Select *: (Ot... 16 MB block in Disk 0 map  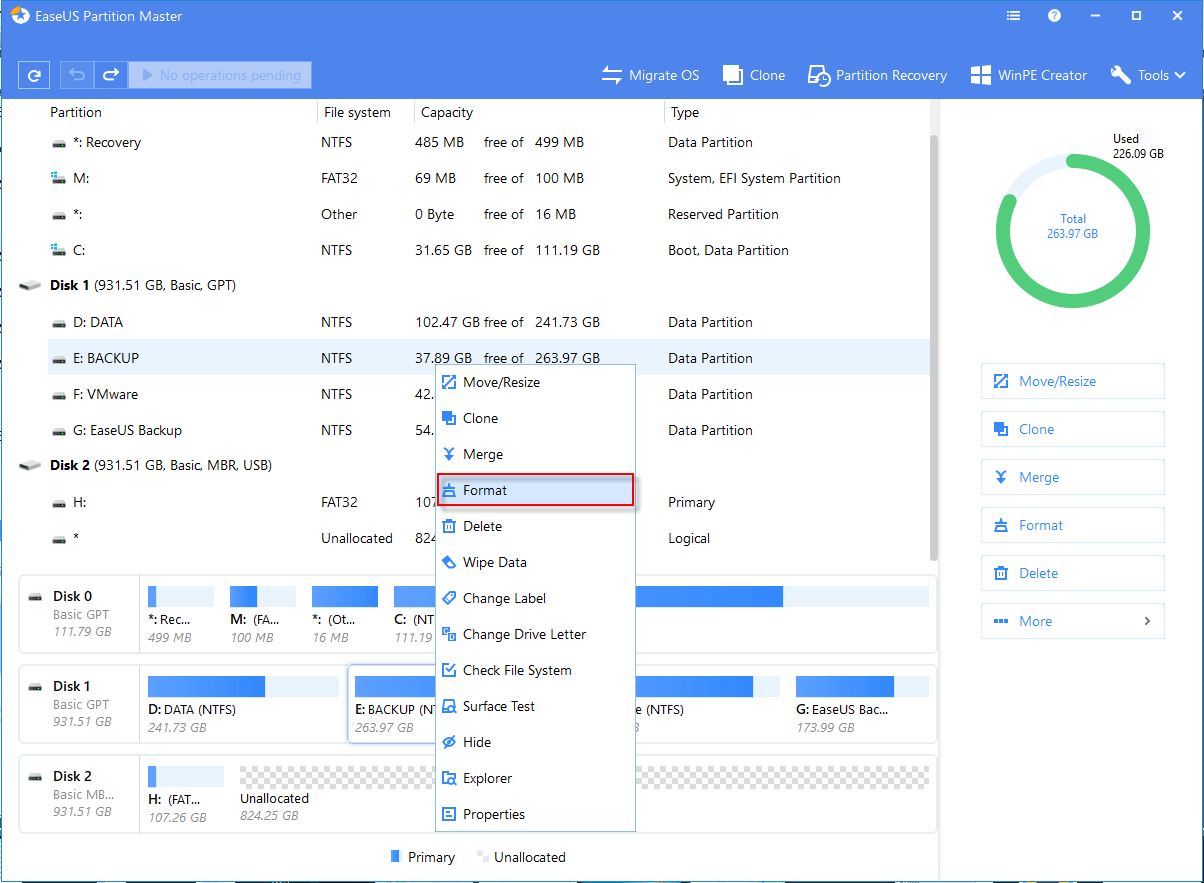pos(345,615)
